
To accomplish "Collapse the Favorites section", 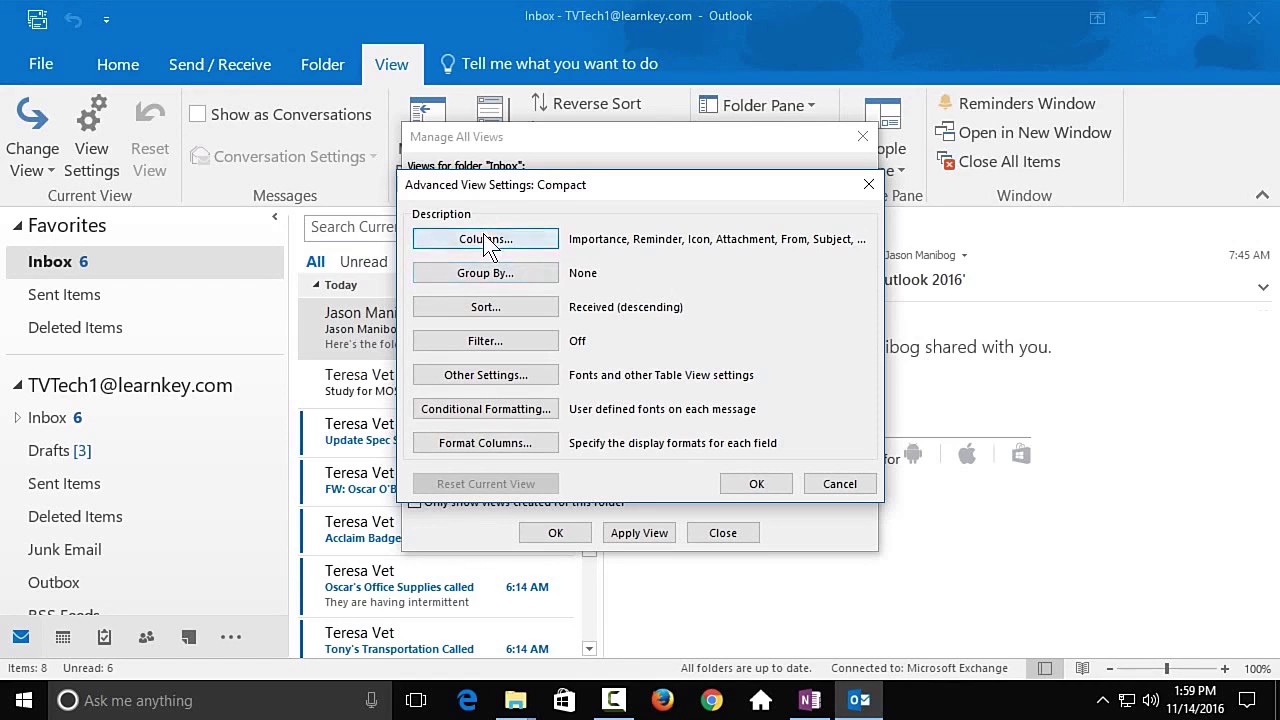I will (x=17, y=226).
